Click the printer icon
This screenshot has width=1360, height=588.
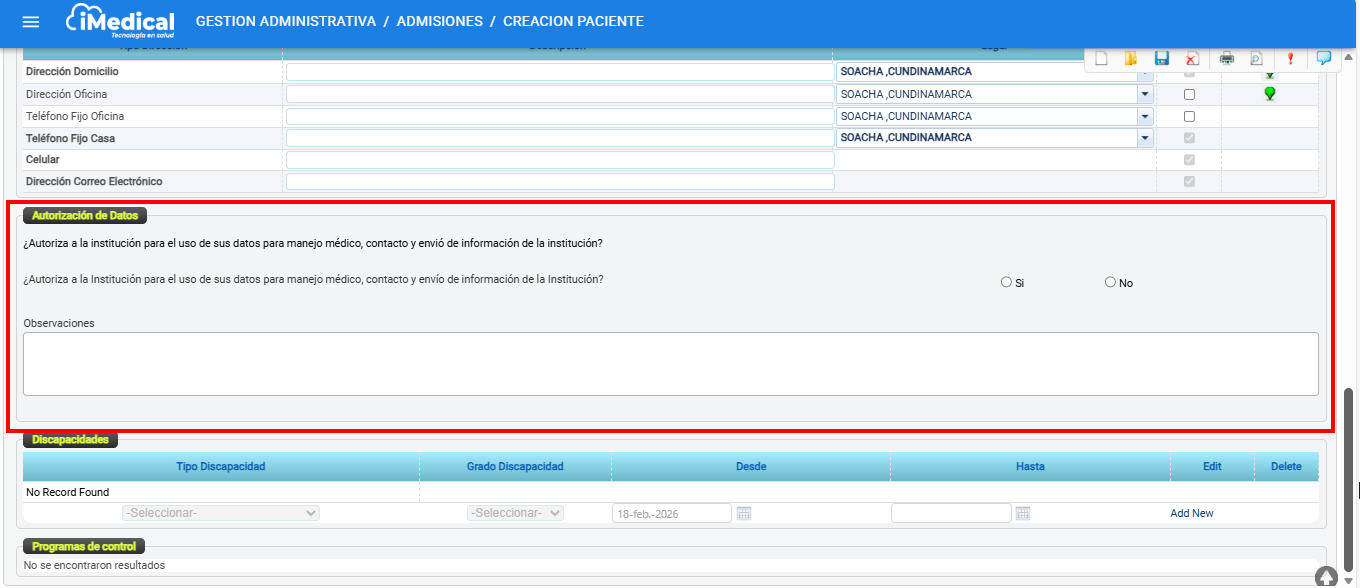[1227, 59]
